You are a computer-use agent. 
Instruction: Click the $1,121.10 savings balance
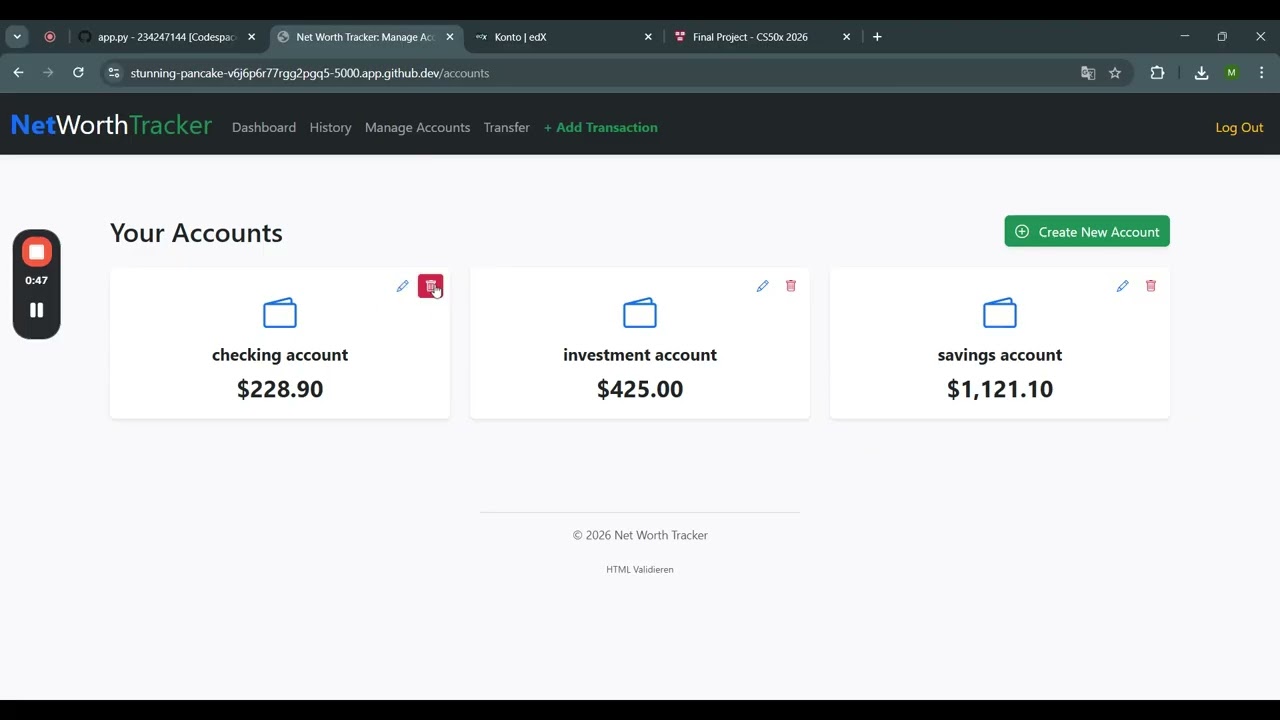pos(1000,389)
